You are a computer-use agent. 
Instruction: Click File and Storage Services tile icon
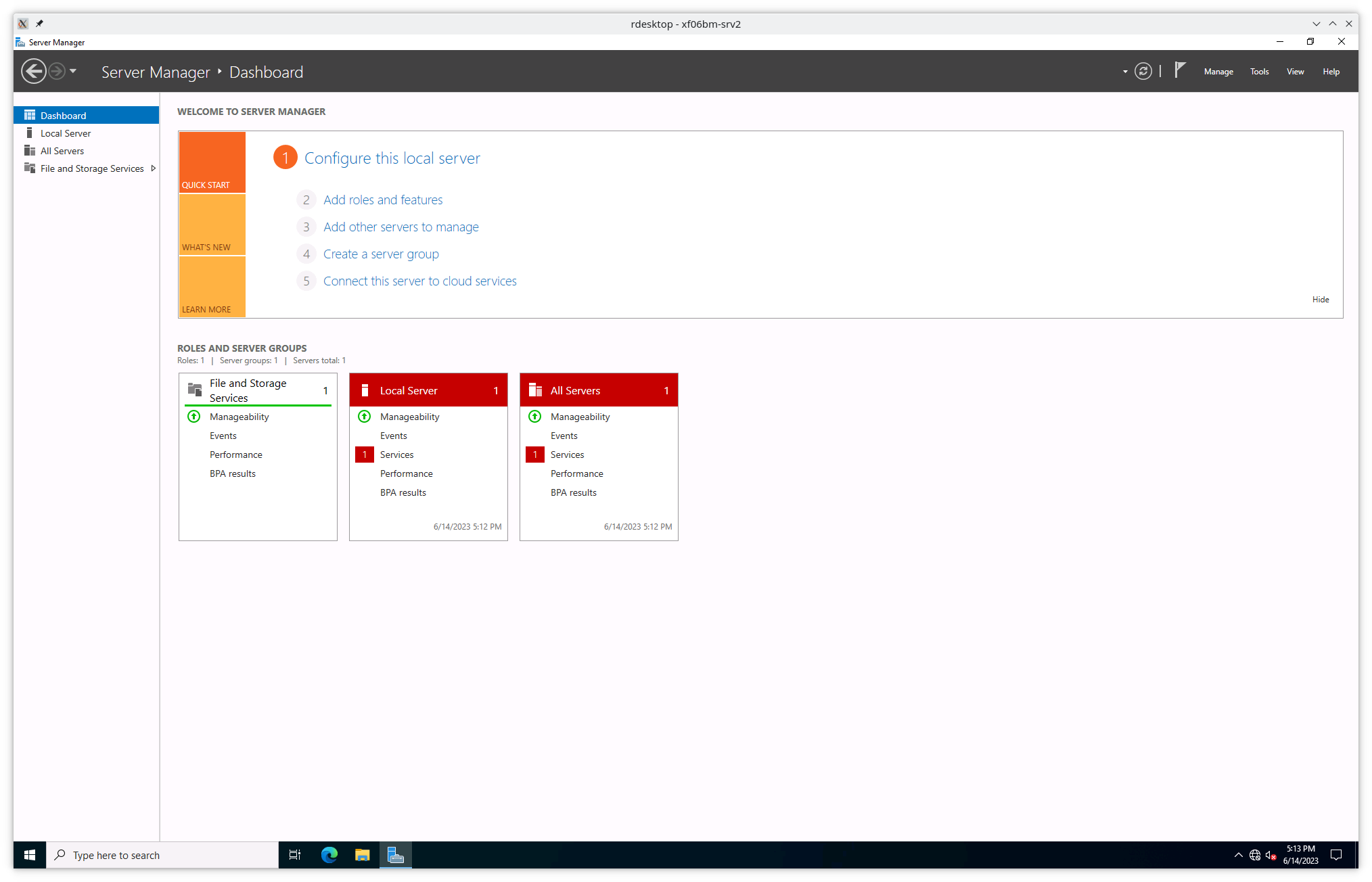pyautogui.click(x=195, y=390)
